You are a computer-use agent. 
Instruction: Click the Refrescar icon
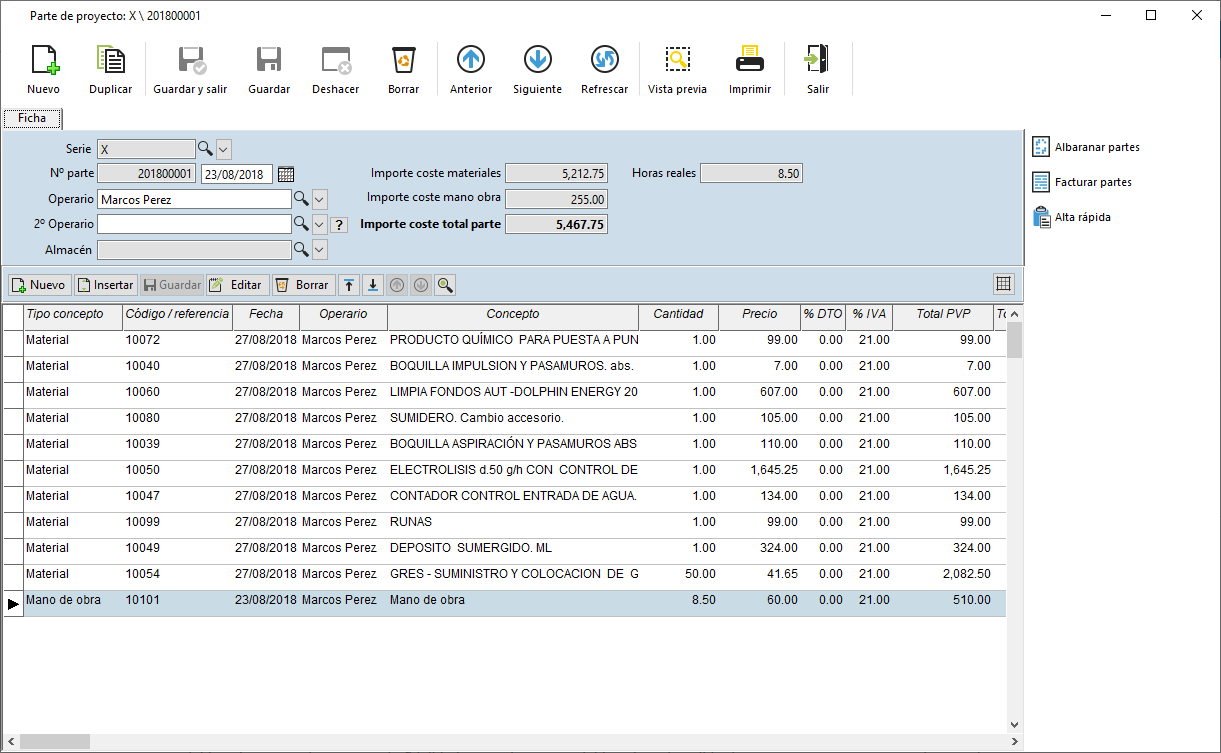pos(604,60)
